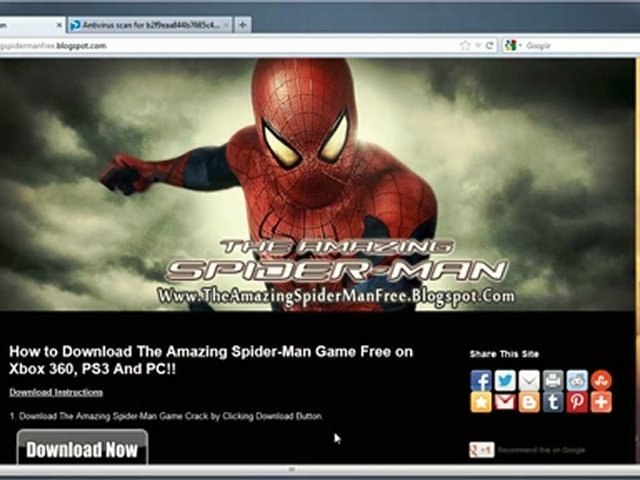Click the yellow star favorites icon
This screenshot has width=640, height=480.
tap(481, 402)
